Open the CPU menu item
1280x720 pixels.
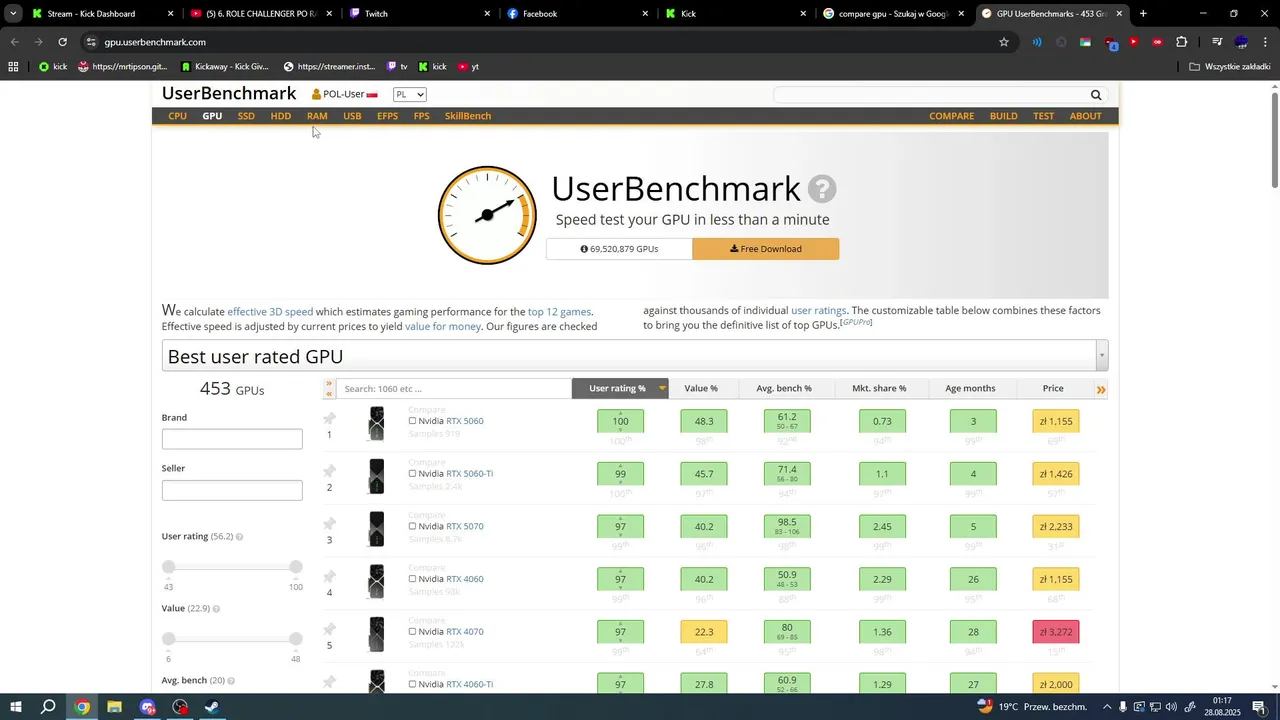[177, 116]
